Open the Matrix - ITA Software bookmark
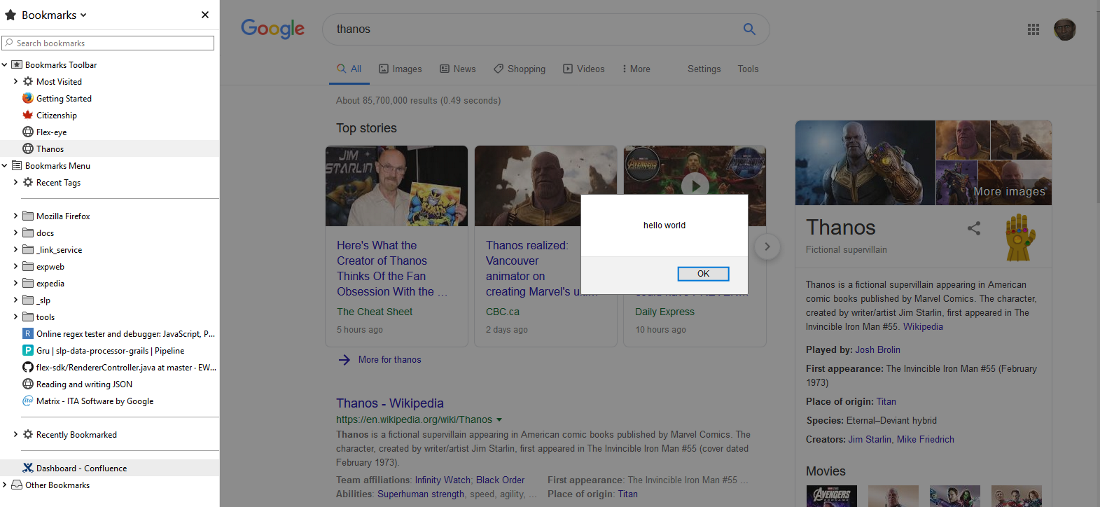Viewport: 1100px width, 507px height. coord(95,402)
